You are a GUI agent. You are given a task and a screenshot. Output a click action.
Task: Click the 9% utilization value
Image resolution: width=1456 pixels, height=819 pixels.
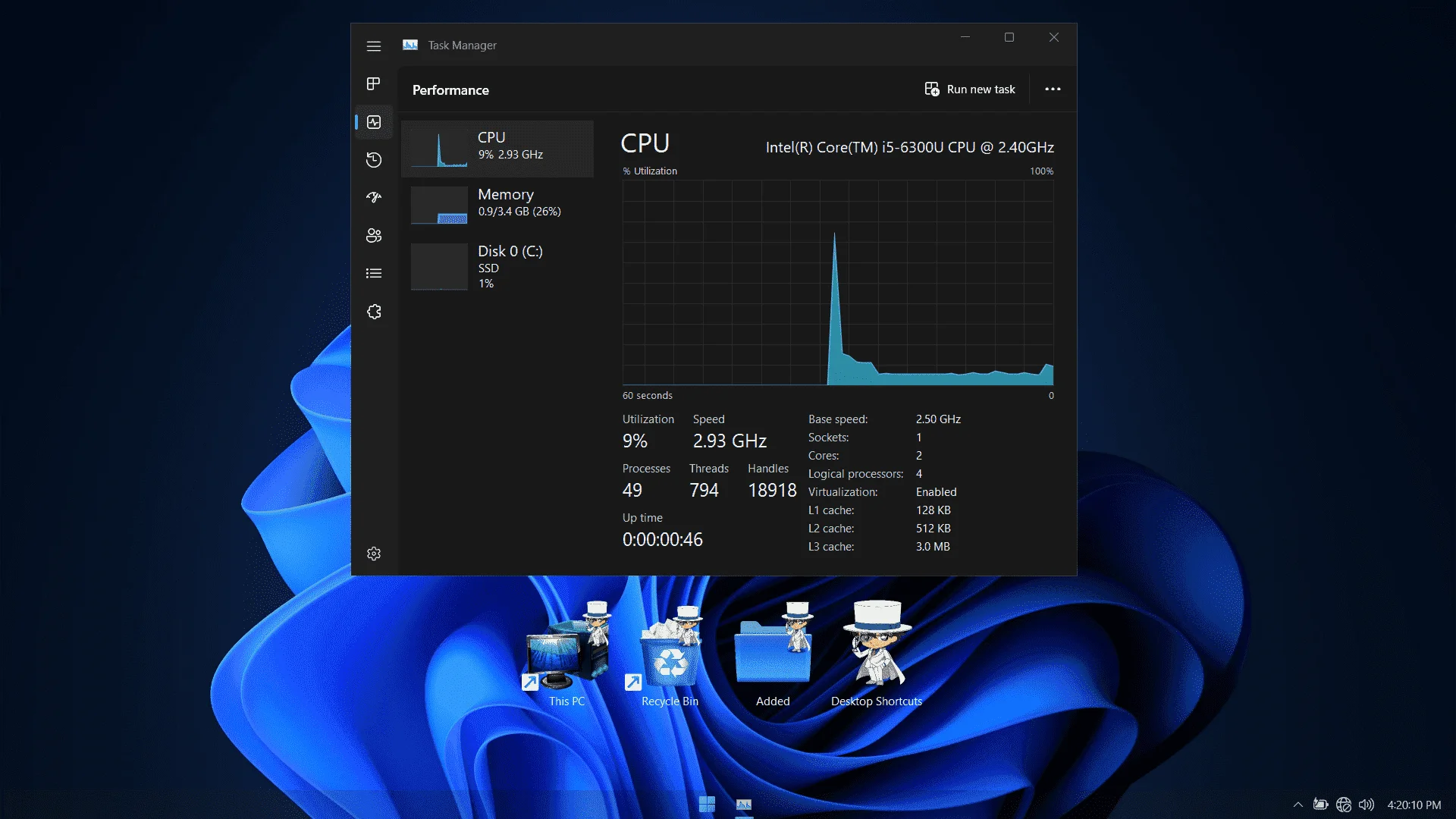[635, 441]
